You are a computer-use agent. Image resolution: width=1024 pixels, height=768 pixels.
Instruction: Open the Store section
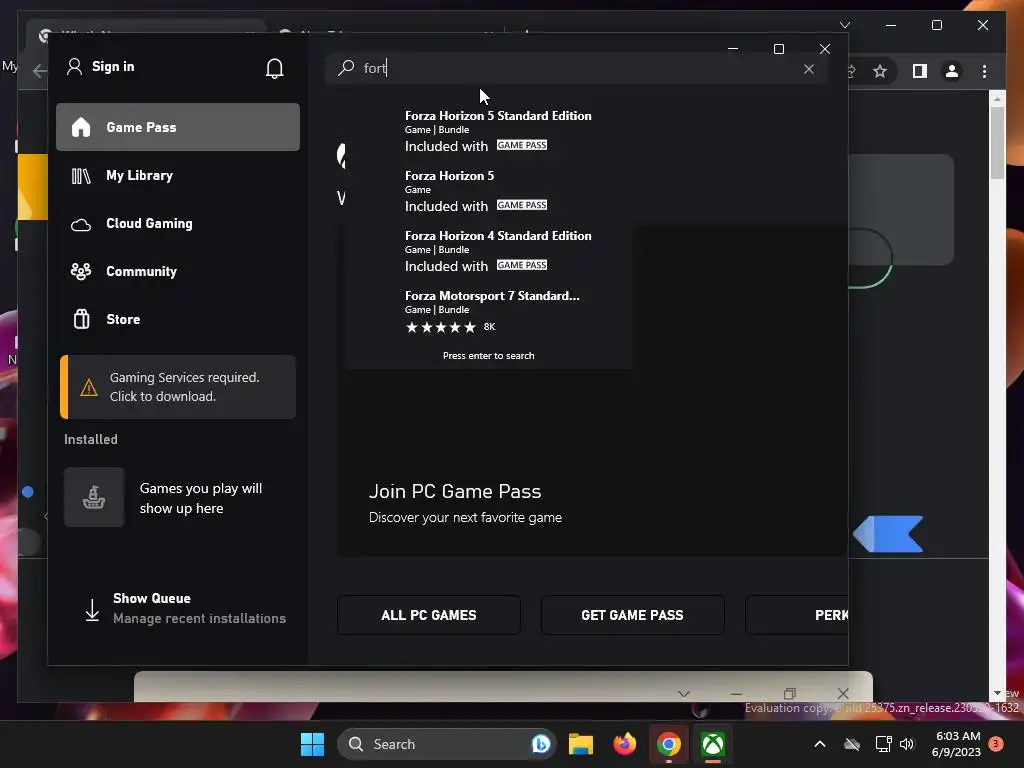pyautogui.click(x=178, y=319)
